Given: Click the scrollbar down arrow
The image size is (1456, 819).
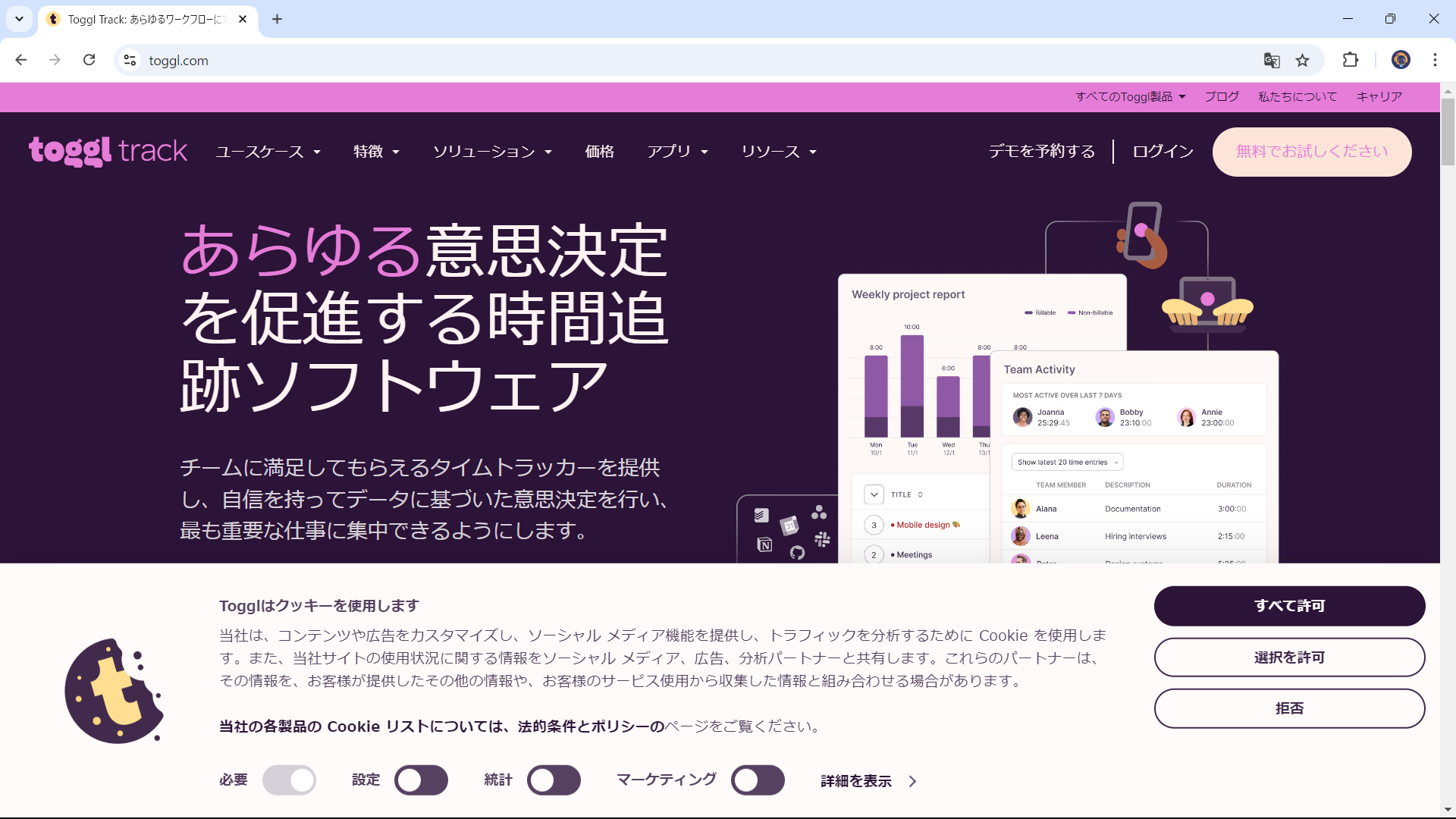Looking at the screenshot, I should click(1448, 810).
